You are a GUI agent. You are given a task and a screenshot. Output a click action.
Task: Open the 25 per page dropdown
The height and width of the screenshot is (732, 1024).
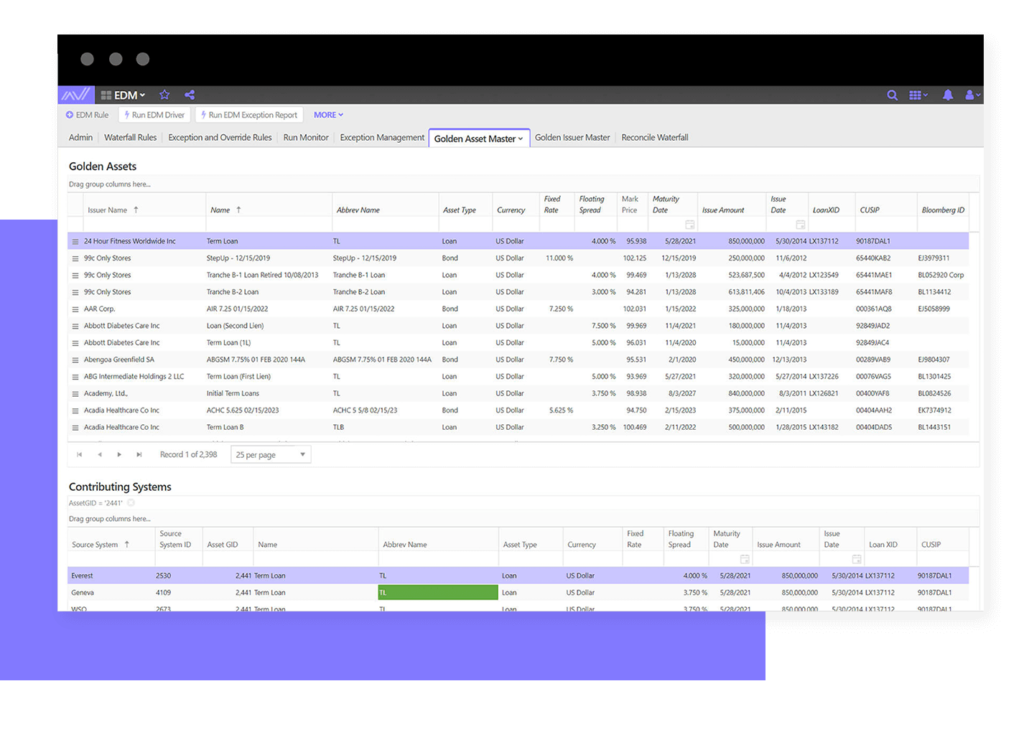(x=270, y=454)
